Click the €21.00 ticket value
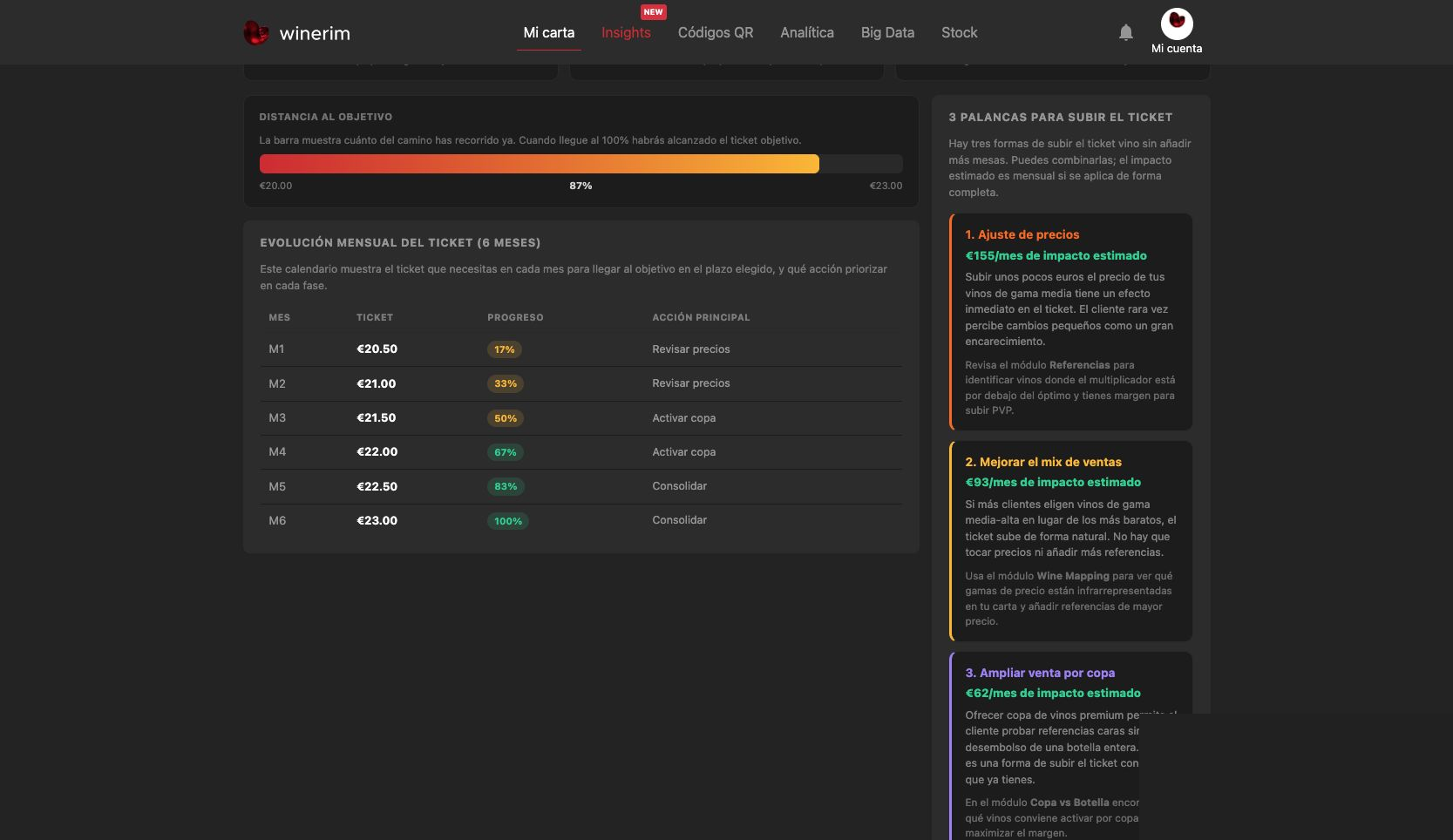Screen dimensions: 1453x840 (377, 383)
